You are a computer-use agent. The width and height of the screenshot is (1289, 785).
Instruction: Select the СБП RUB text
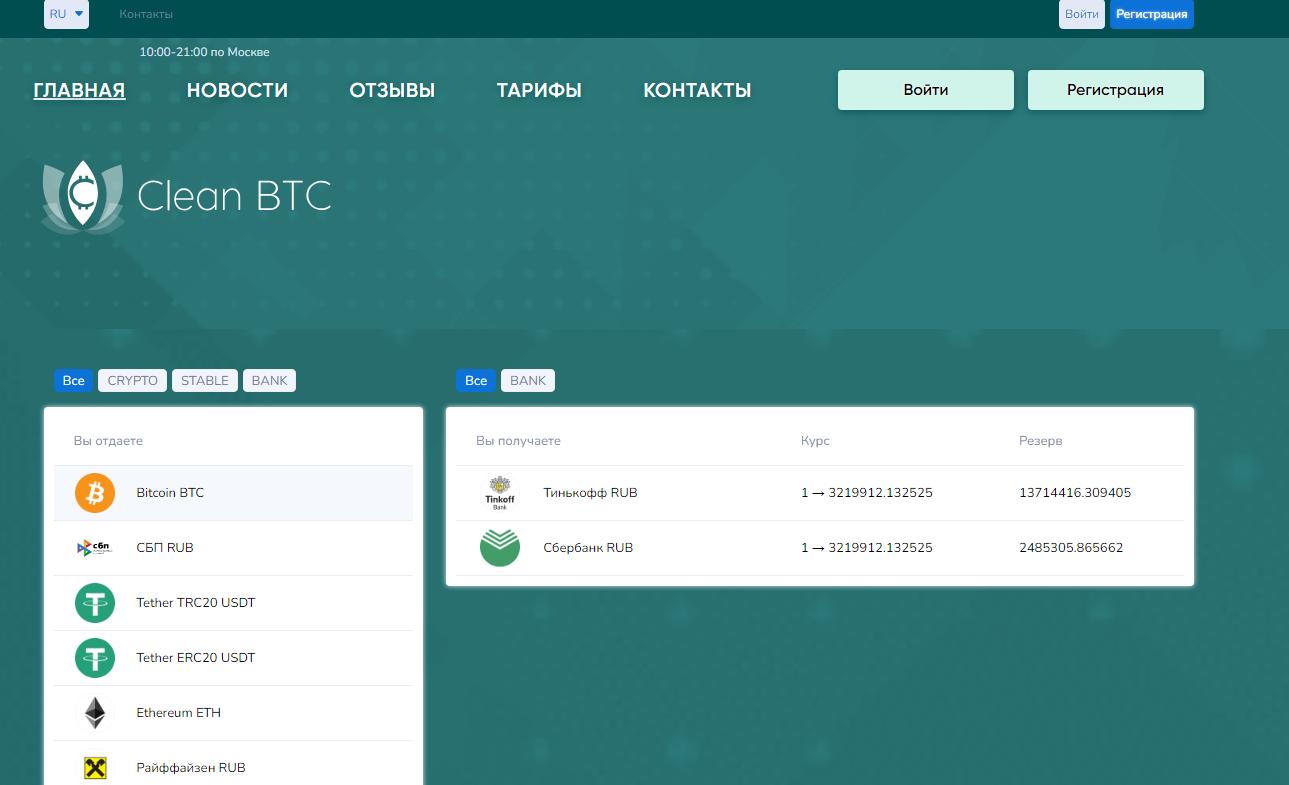click(165, 548)
